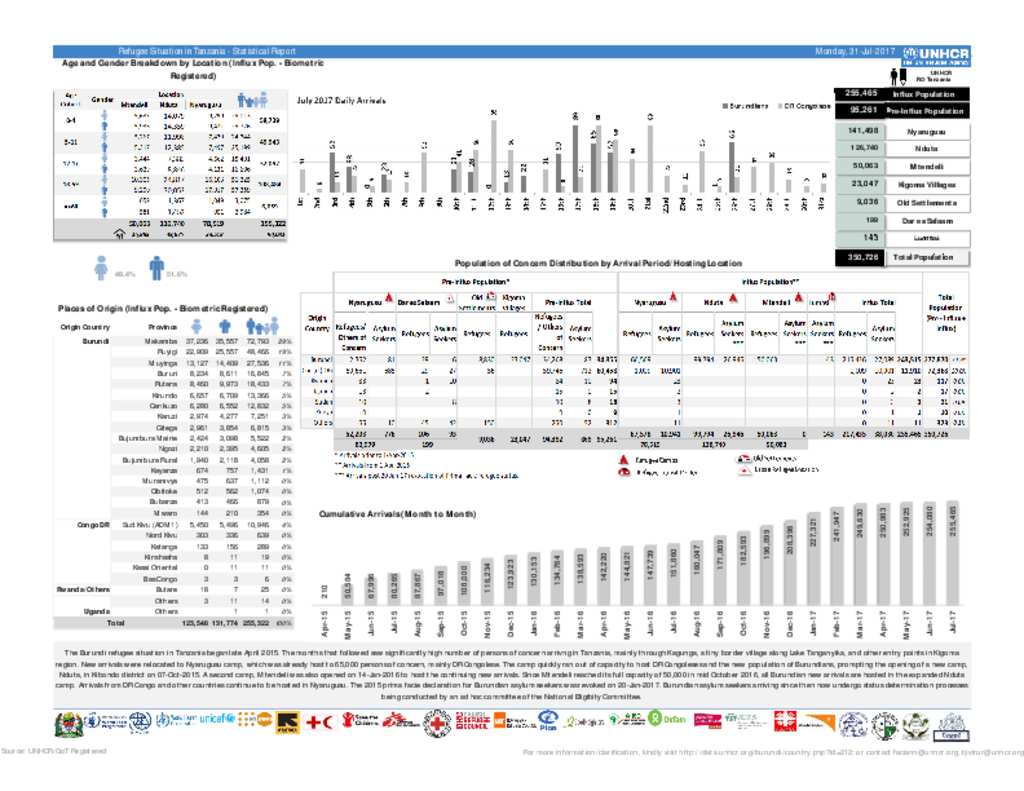The image size is (1024, 791).
Task: Click the Jan-17 cumulative arrivals bar
Action: pos(814,559)
